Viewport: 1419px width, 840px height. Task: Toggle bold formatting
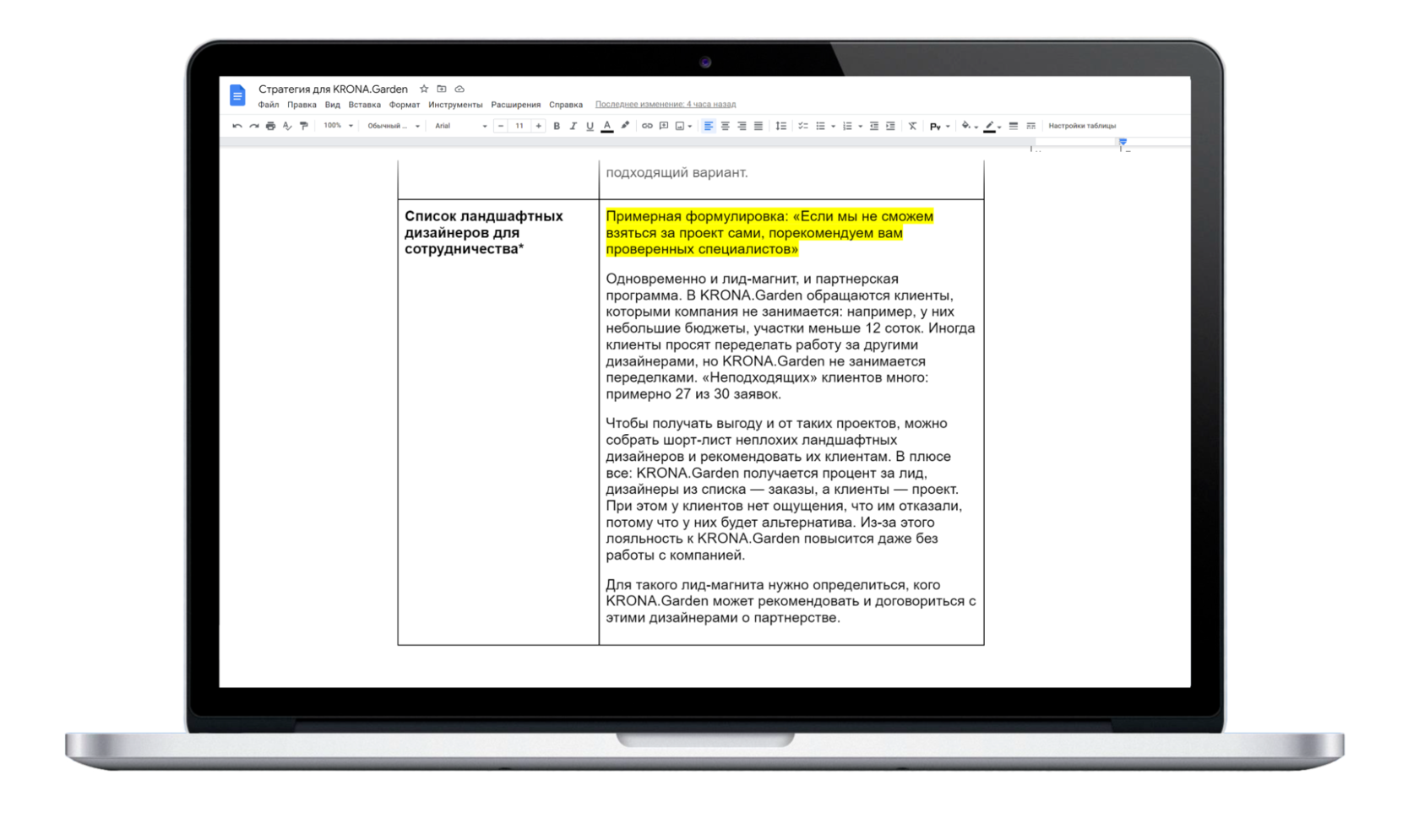click(557, 126)
